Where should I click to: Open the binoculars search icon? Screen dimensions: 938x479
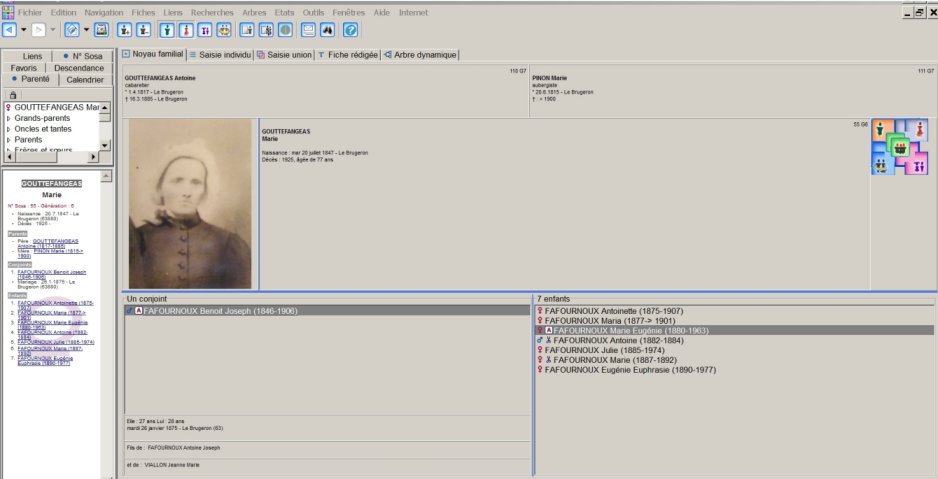pyautogui.click(x=327, y=30)
